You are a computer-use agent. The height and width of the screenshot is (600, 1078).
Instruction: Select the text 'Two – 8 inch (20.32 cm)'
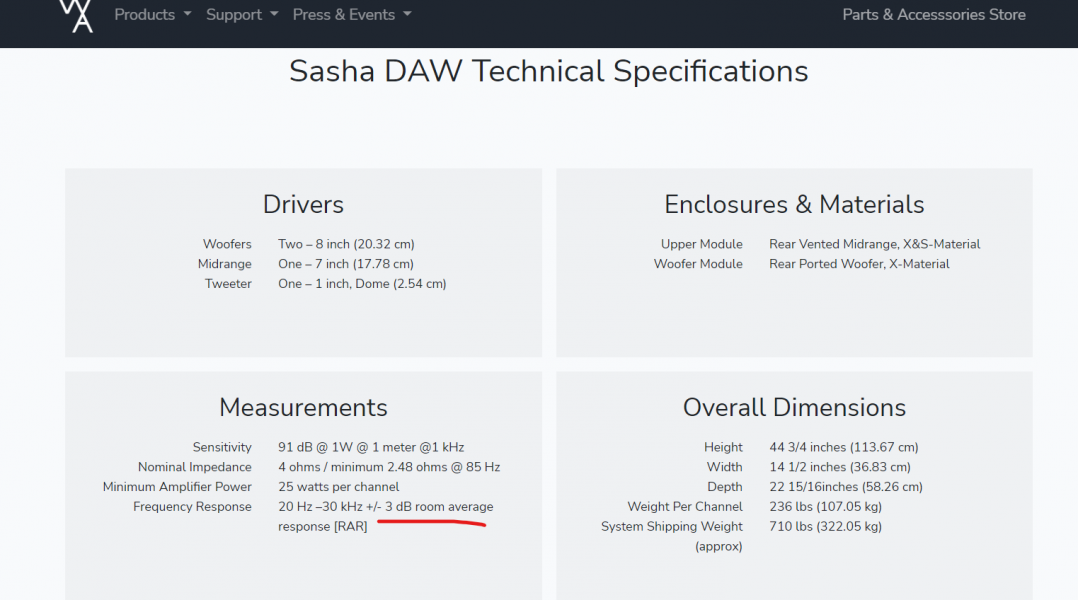pos(346,244)
